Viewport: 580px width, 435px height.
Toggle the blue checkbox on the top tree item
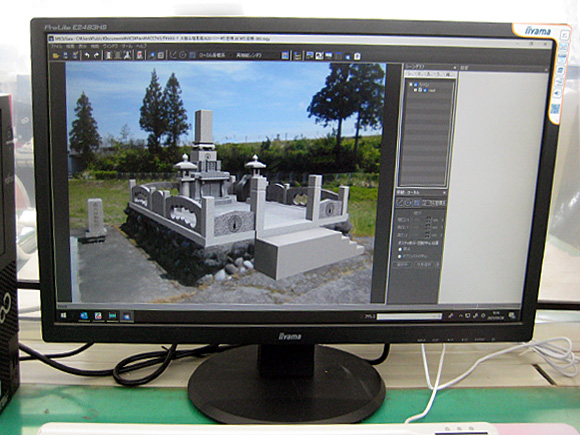tap(416, 84)
